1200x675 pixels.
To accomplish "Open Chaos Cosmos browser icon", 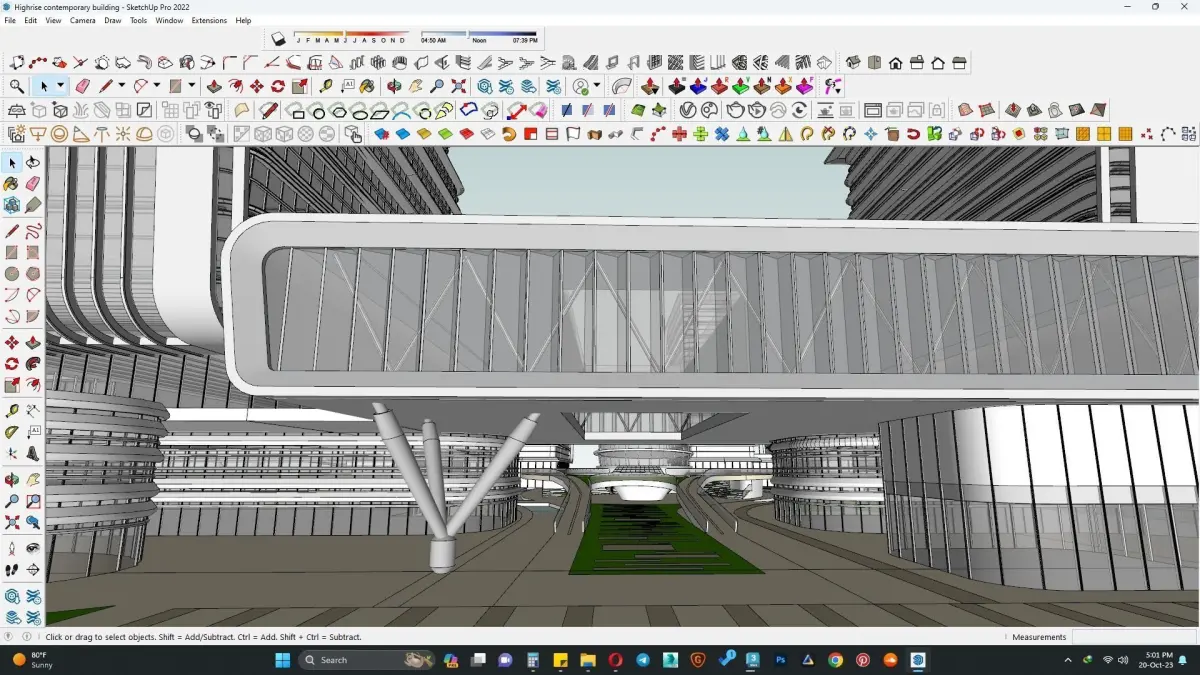I will [709, 110].
